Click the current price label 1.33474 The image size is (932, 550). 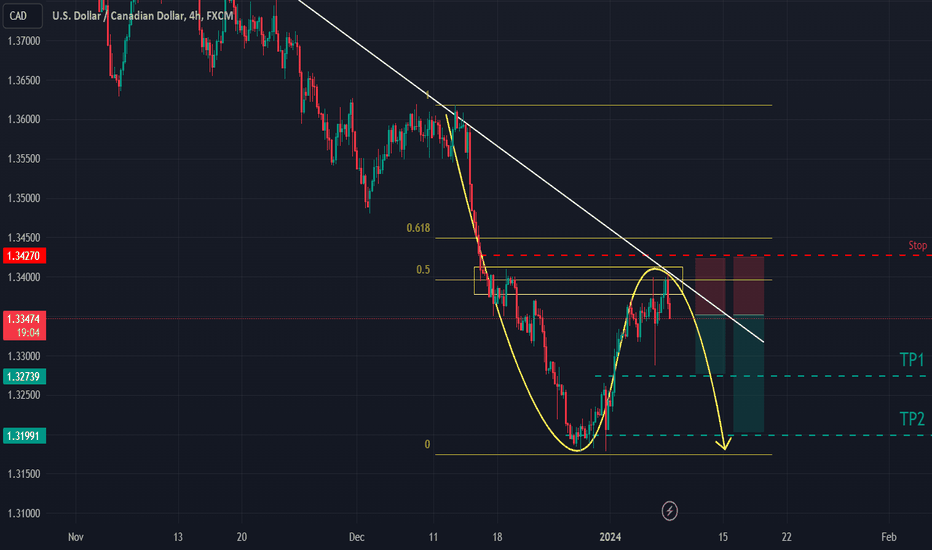click(24, 325)
